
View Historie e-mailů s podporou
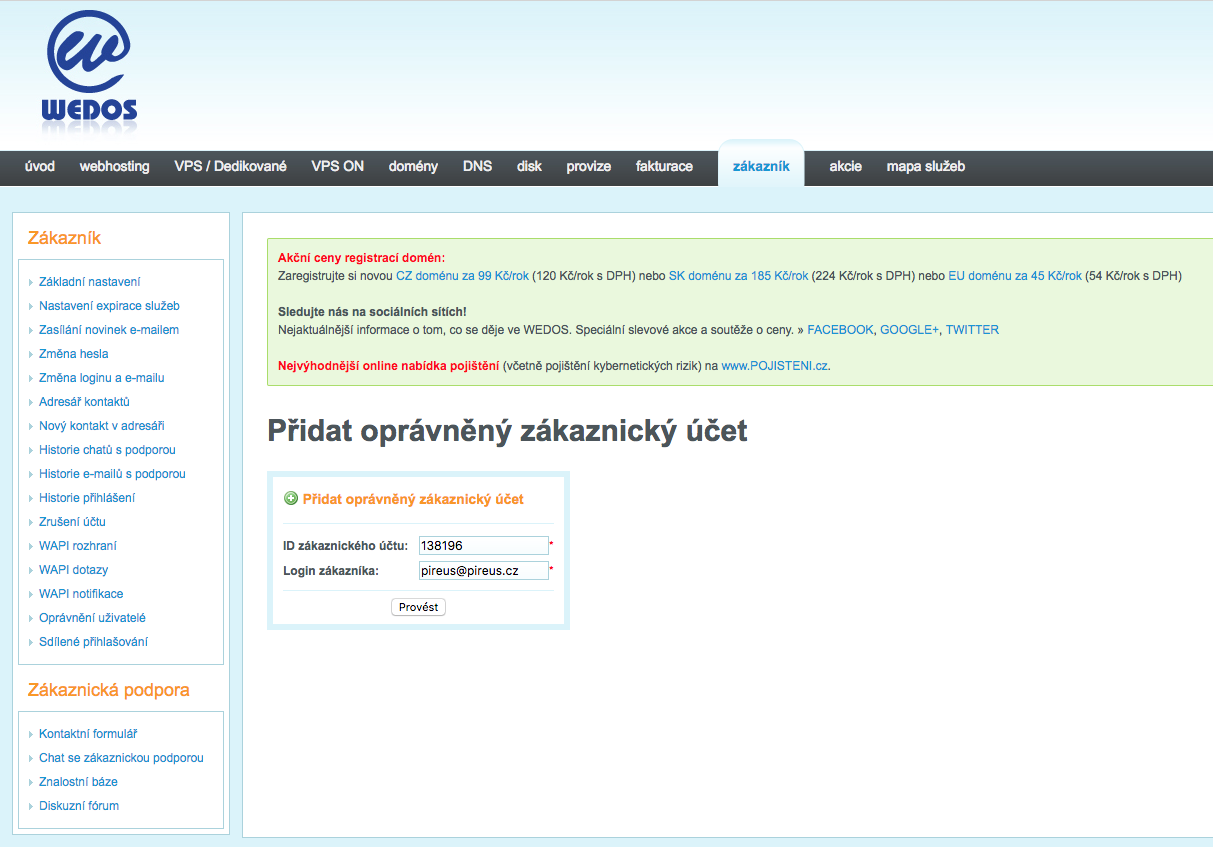(x=112, y=474)
